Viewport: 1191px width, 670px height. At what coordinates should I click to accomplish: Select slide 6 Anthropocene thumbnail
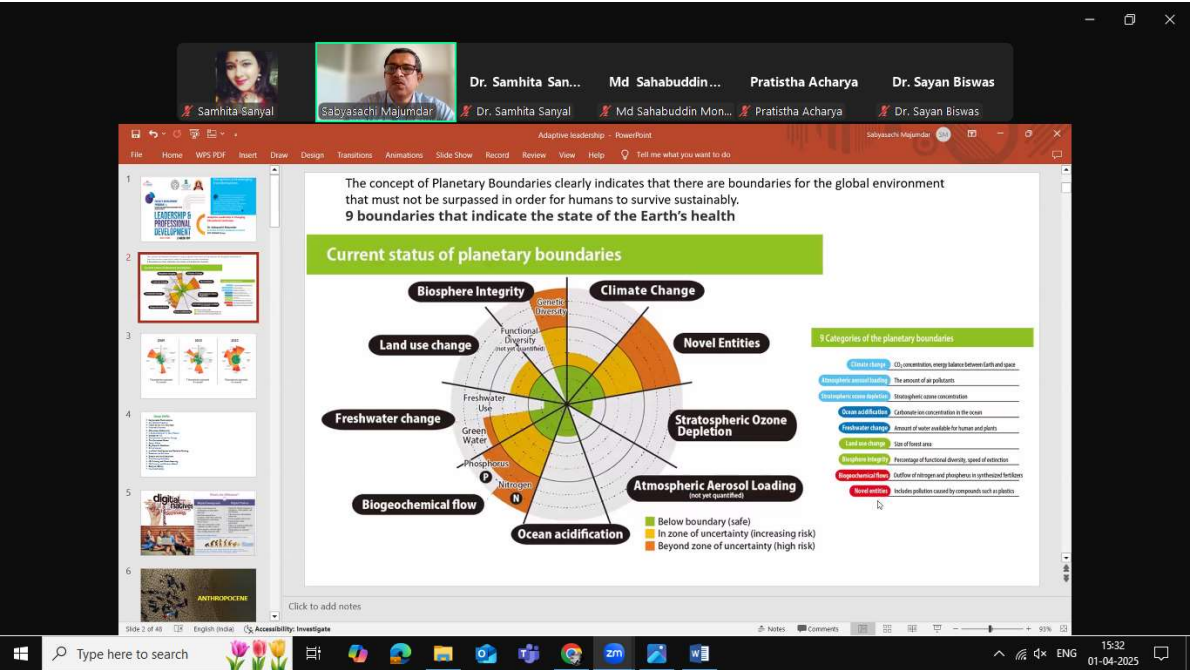198,595
